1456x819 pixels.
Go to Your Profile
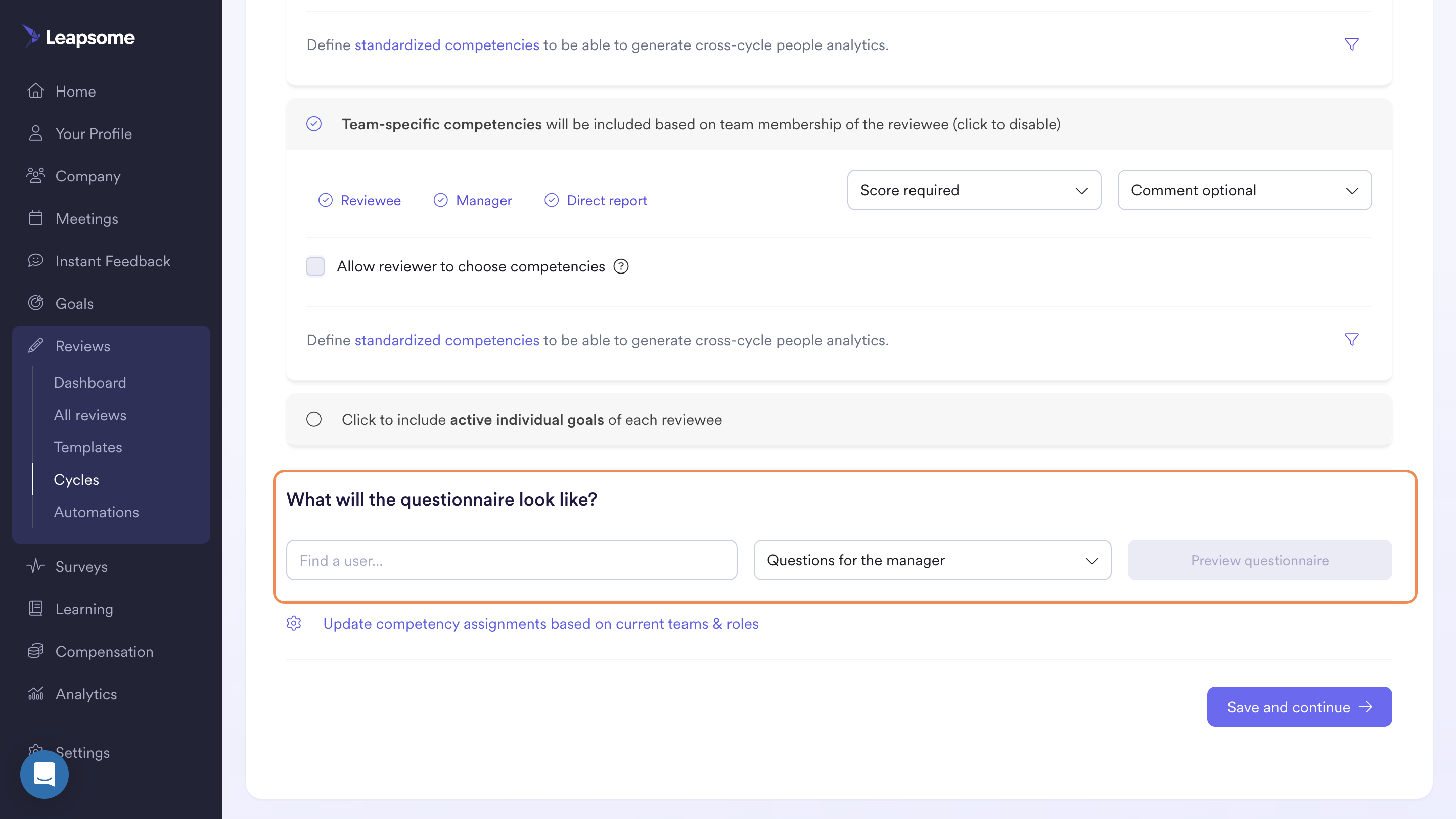click(94, 133)
